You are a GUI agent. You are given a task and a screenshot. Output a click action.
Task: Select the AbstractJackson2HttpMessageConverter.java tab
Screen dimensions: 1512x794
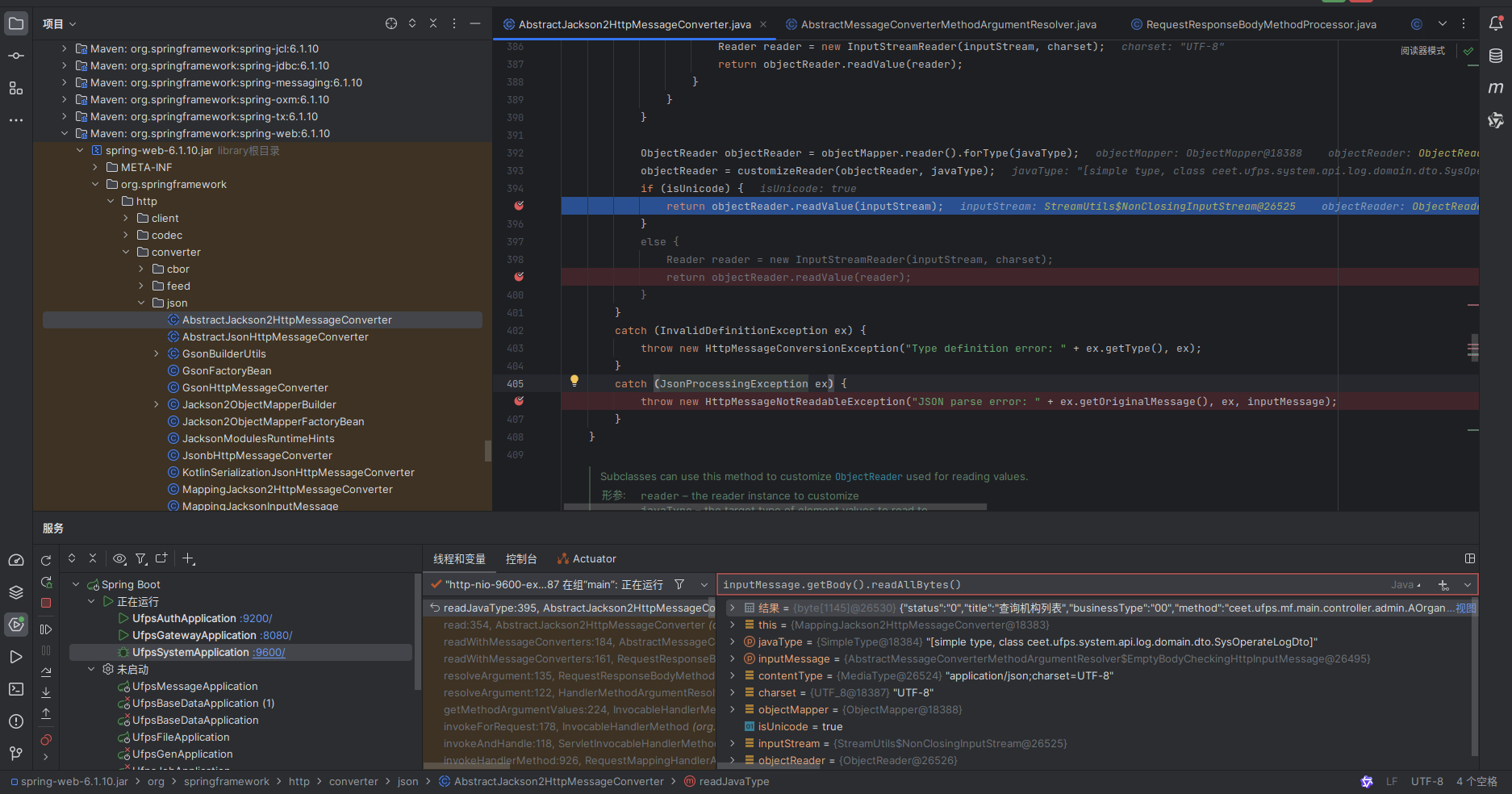point(635,24)
